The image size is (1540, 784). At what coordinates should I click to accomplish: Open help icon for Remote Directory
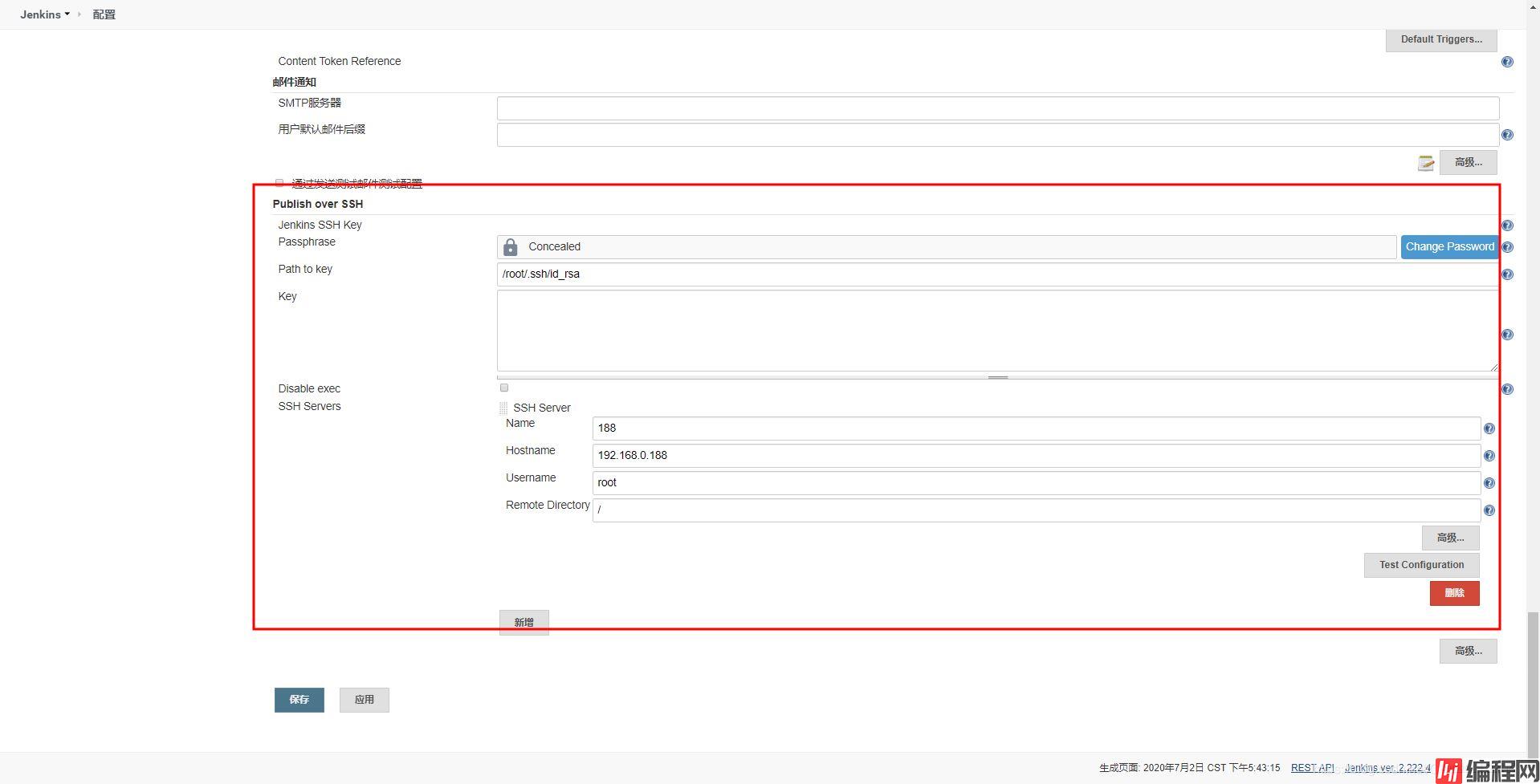pyautogui.click(x=1489, y=510)
